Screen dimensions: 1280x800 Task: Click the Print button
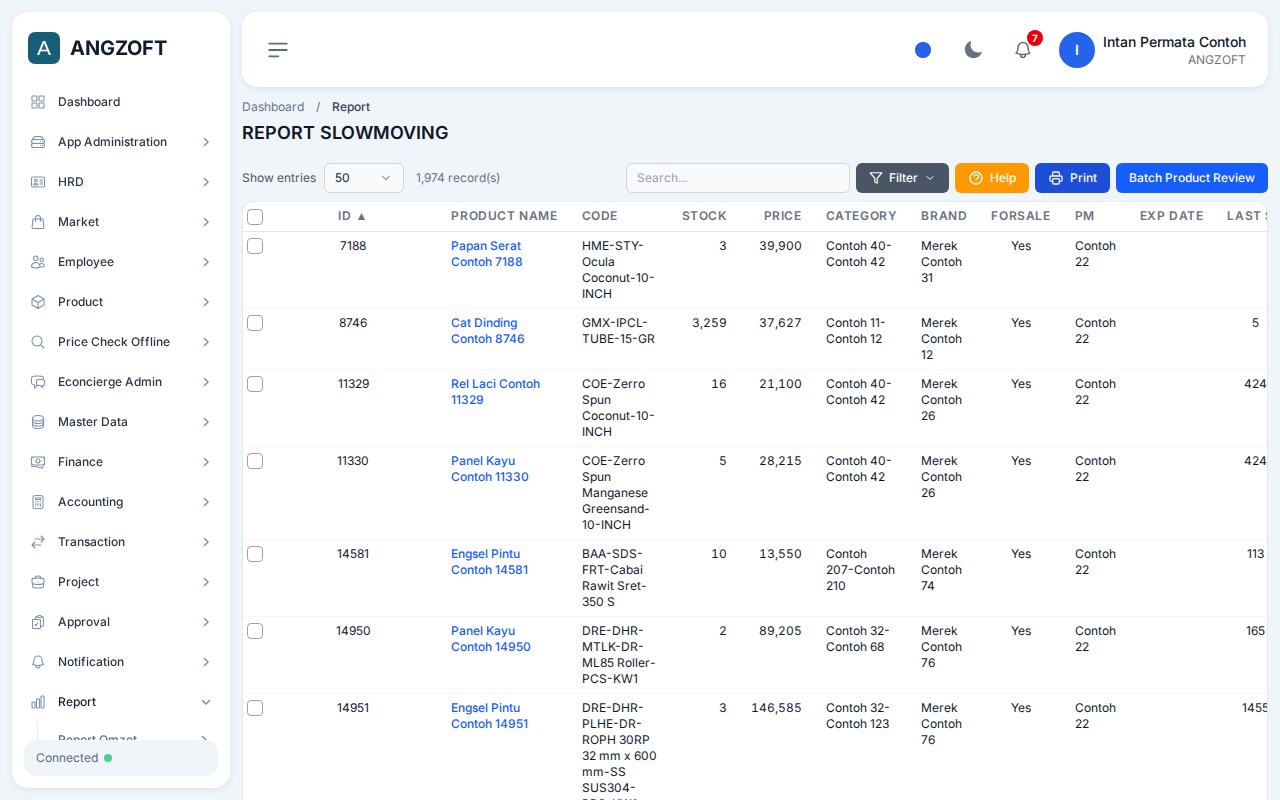pos(1072,178)
